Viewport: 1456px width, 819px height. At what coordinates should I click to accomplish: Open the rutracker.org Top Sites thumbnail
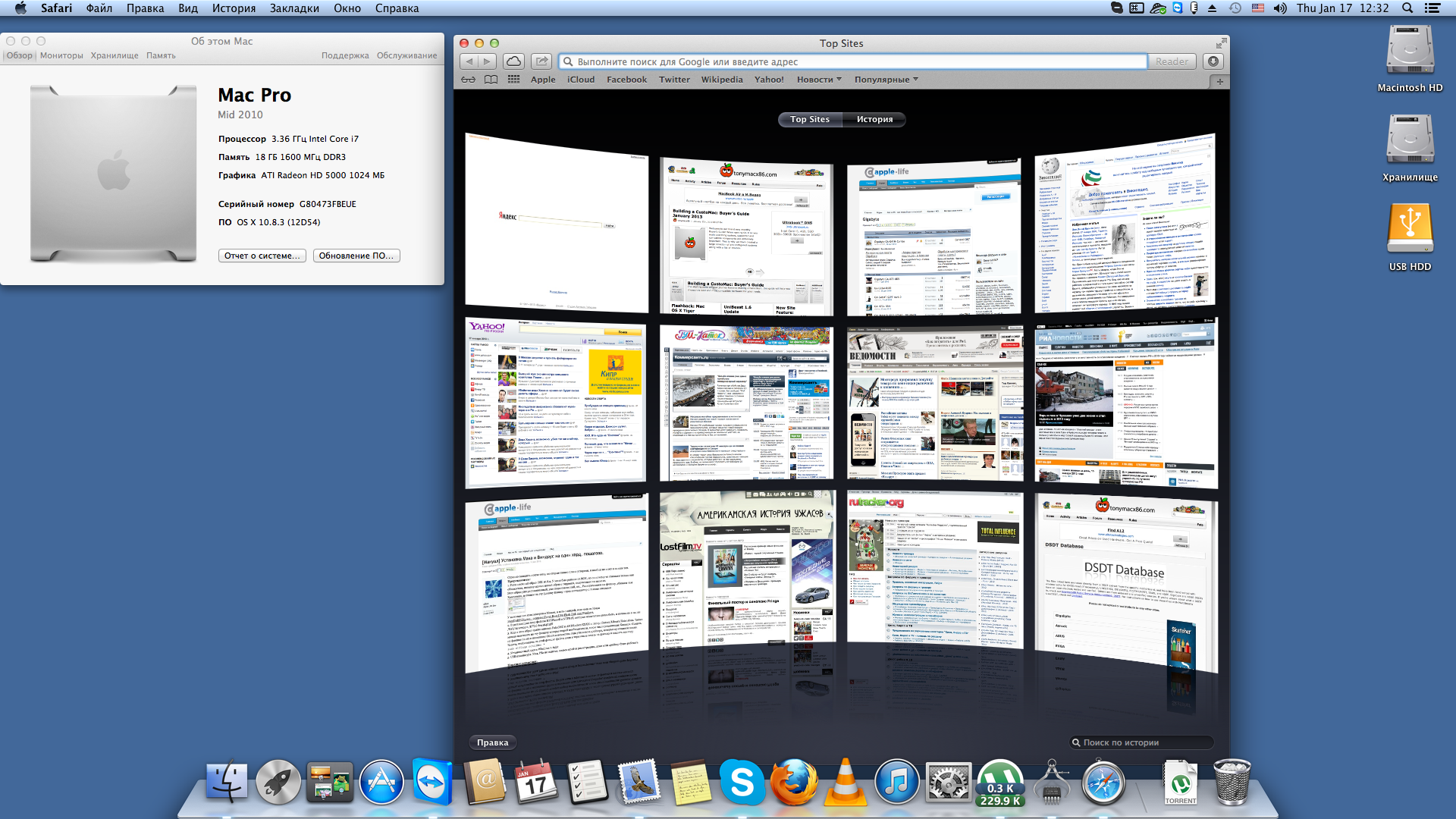[x=935, y=570]
